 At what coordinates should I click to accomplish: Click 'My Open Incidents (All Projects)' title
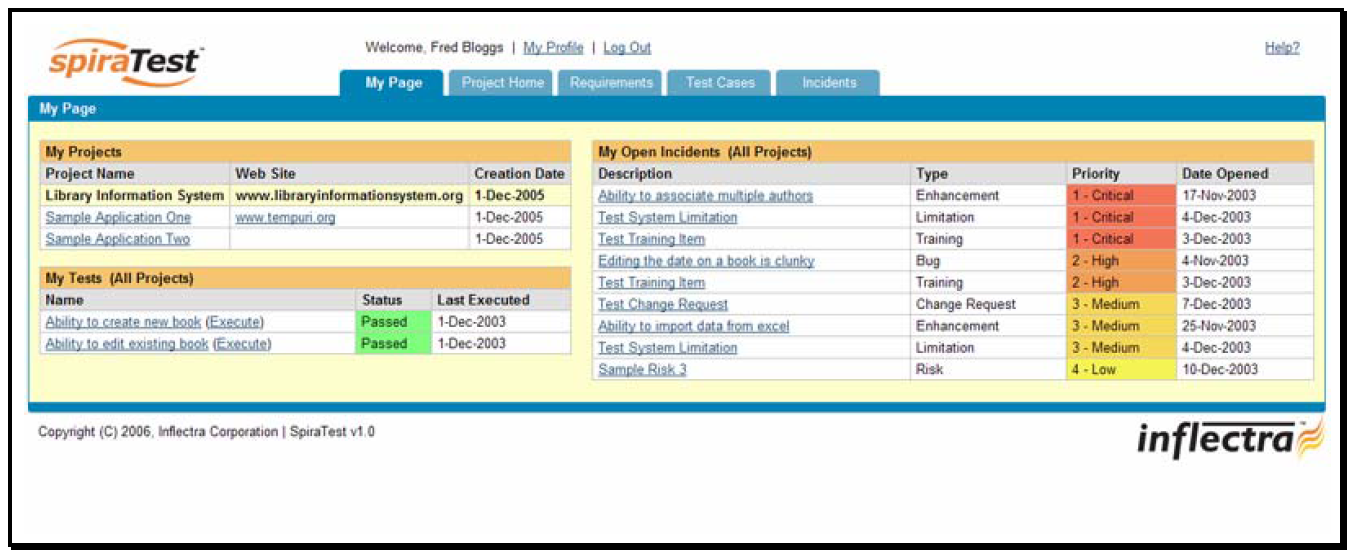pyautogui.click(x=705, y=152)
